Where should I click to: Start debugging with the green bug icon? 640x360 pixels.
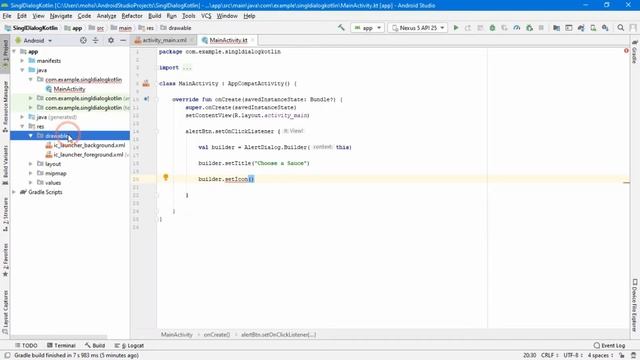[492, 28]
